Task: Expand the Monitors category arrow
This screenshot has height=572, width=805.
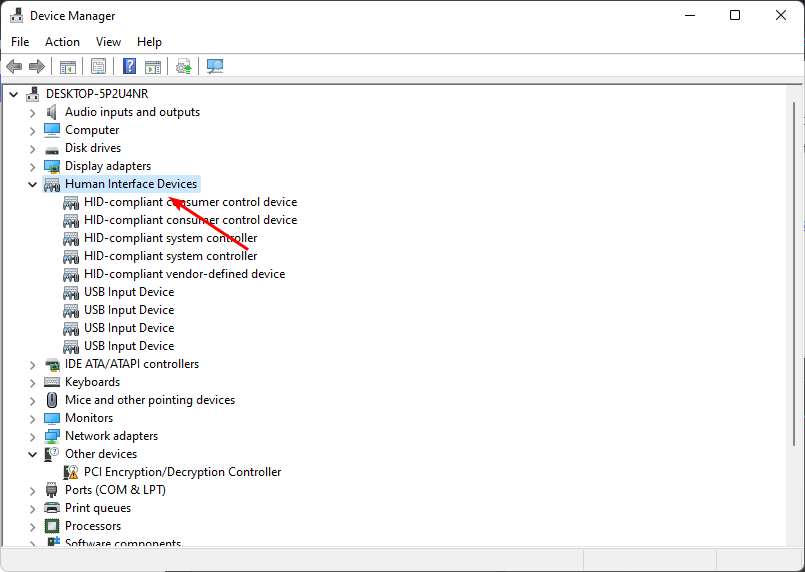Action: click(32, 418)
